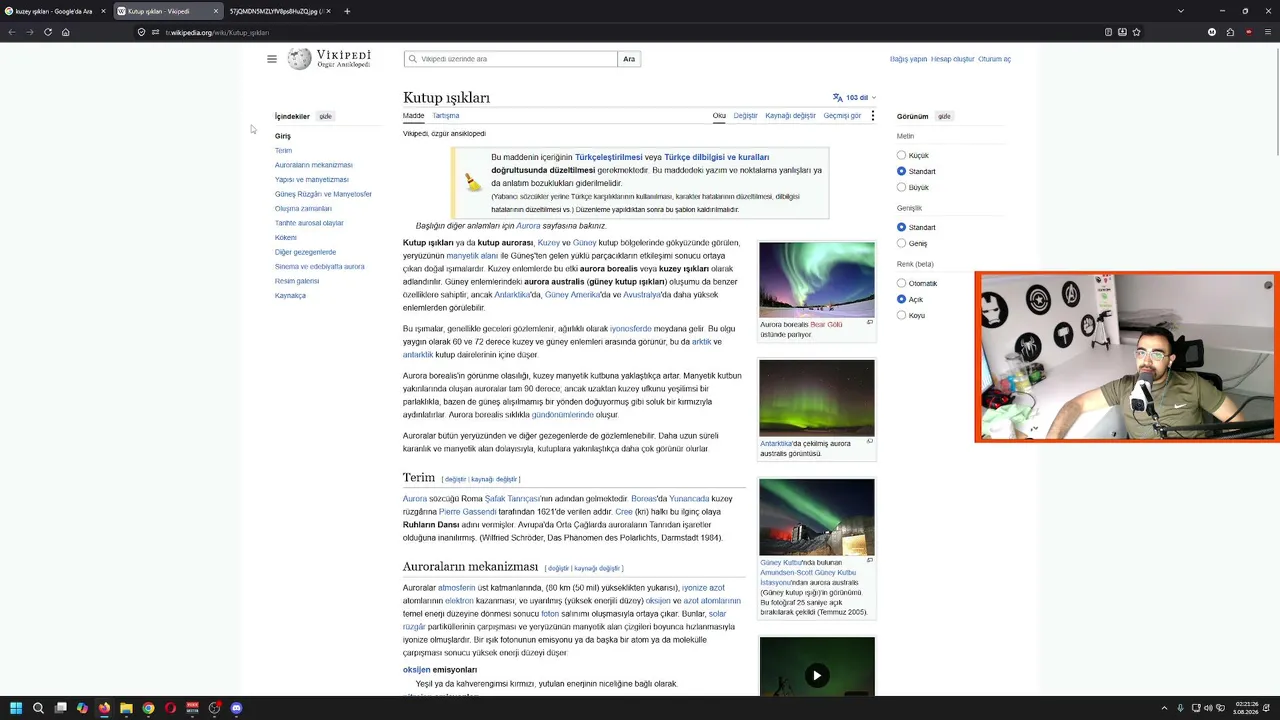1280x720 pixels.
Task: Toggle reader view icon in address bar
Action: point(1108,32)
